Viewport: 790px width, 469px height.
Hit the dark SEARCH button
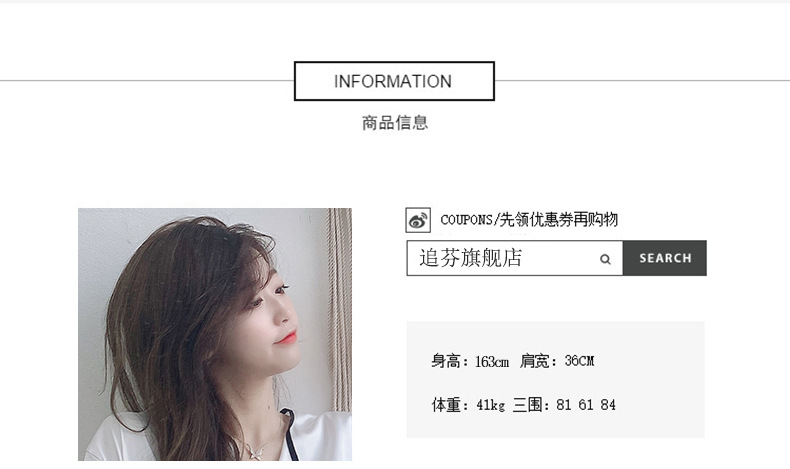pos(665,258)
